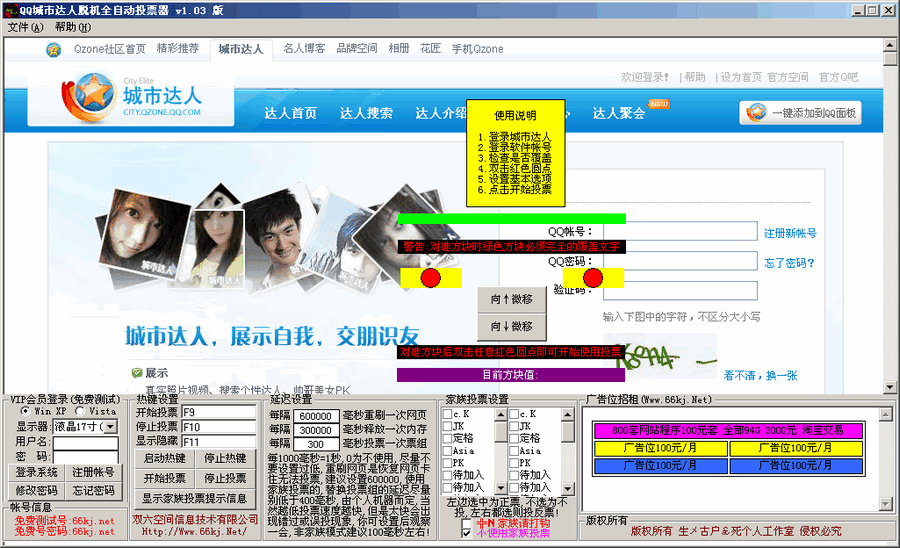
Task: Click the 用户名 input field
Action: 86,442
